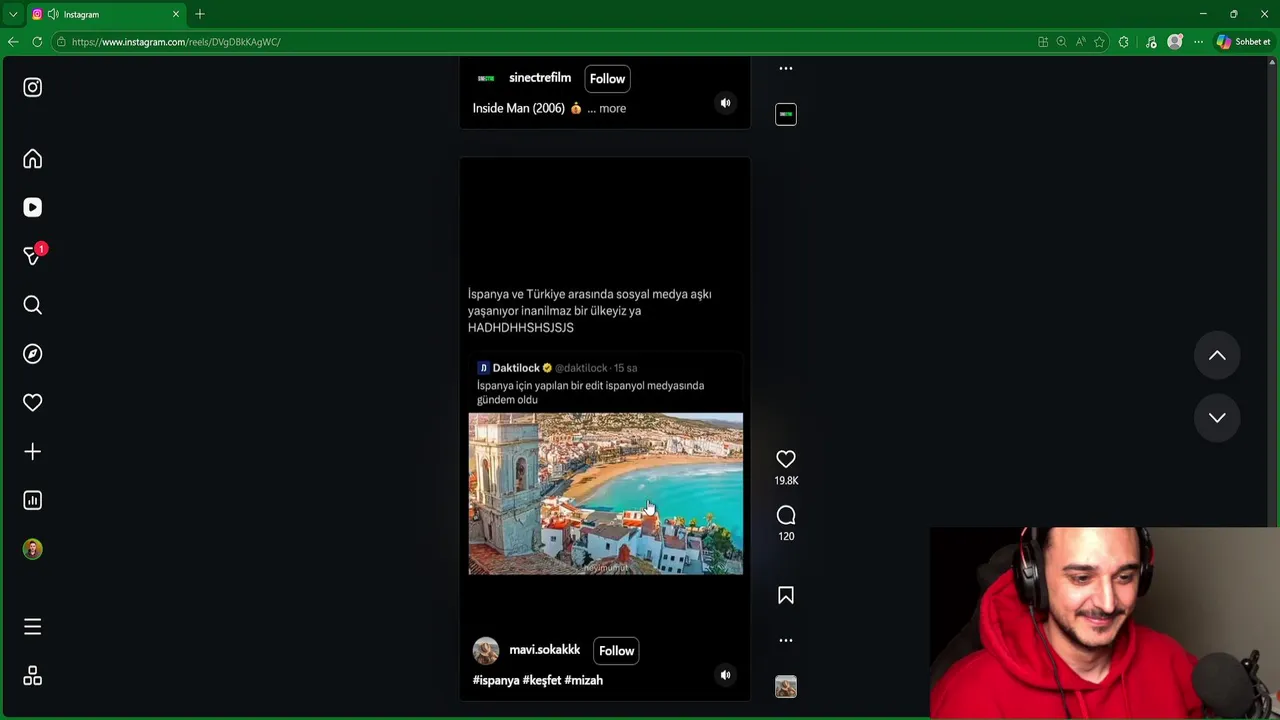Viewport: 1280px width, 720px height.
Task: Open More hamburger menu in sidebar
Action: click(x=32, y=627)
